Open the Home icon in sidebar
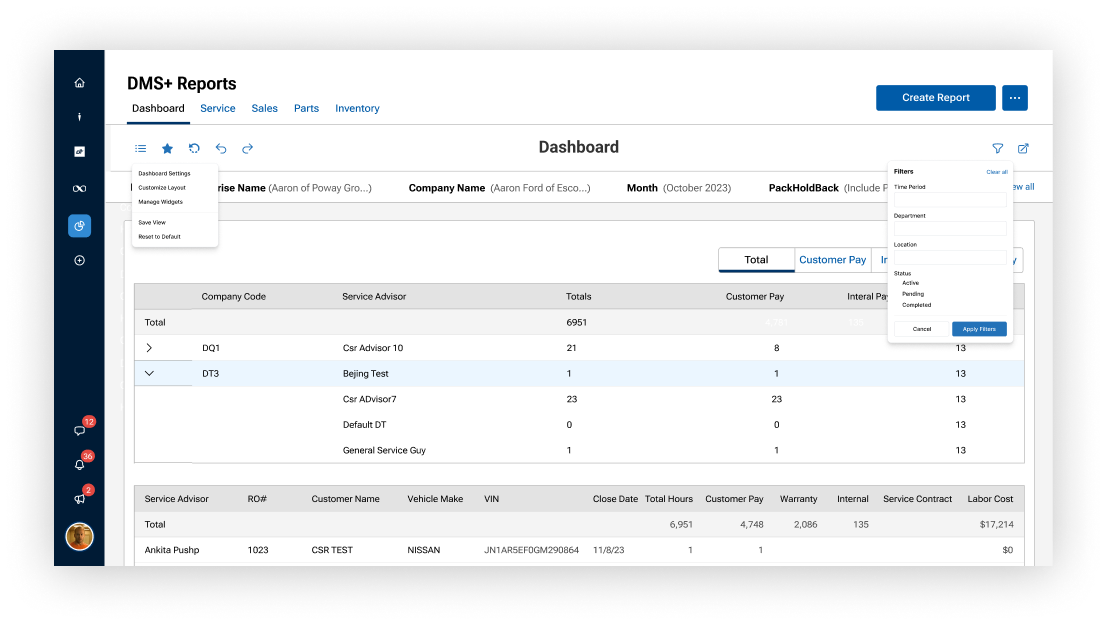The height and width of the screenshot is (624, 1107). (x=79, y=83)
